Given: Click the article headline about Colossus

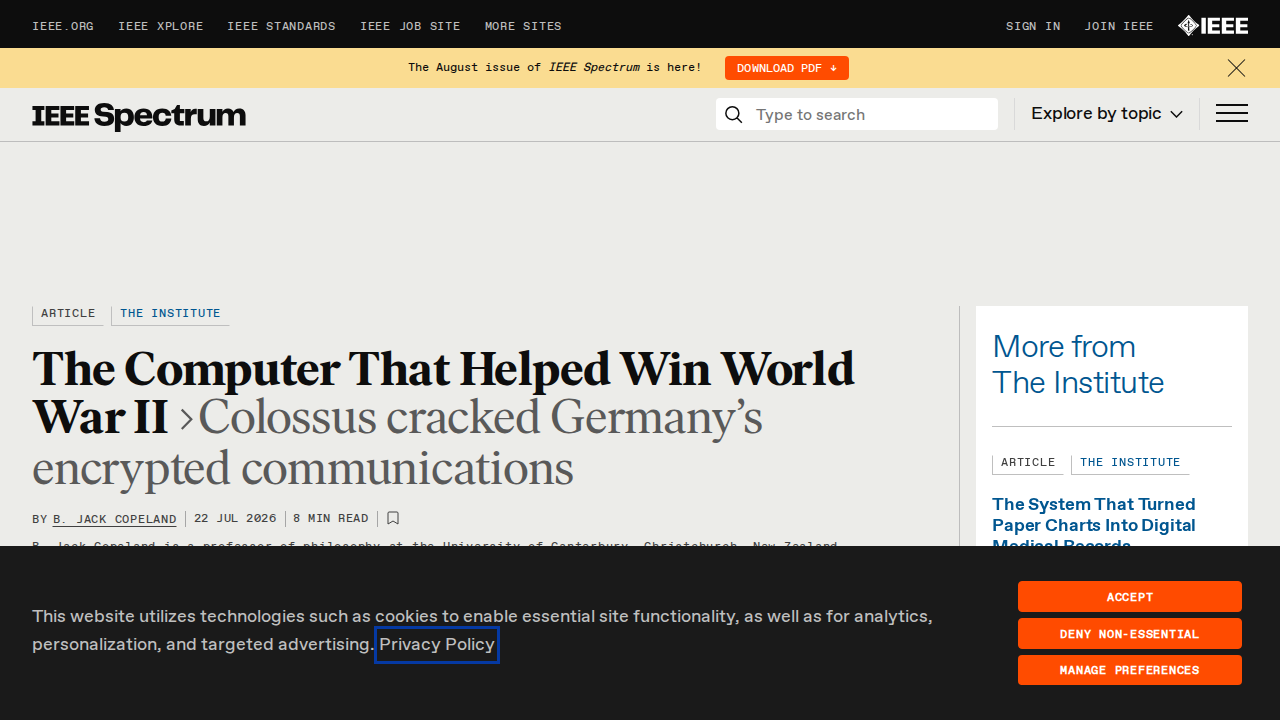Looking at the screenshot, I should [443, 419].
